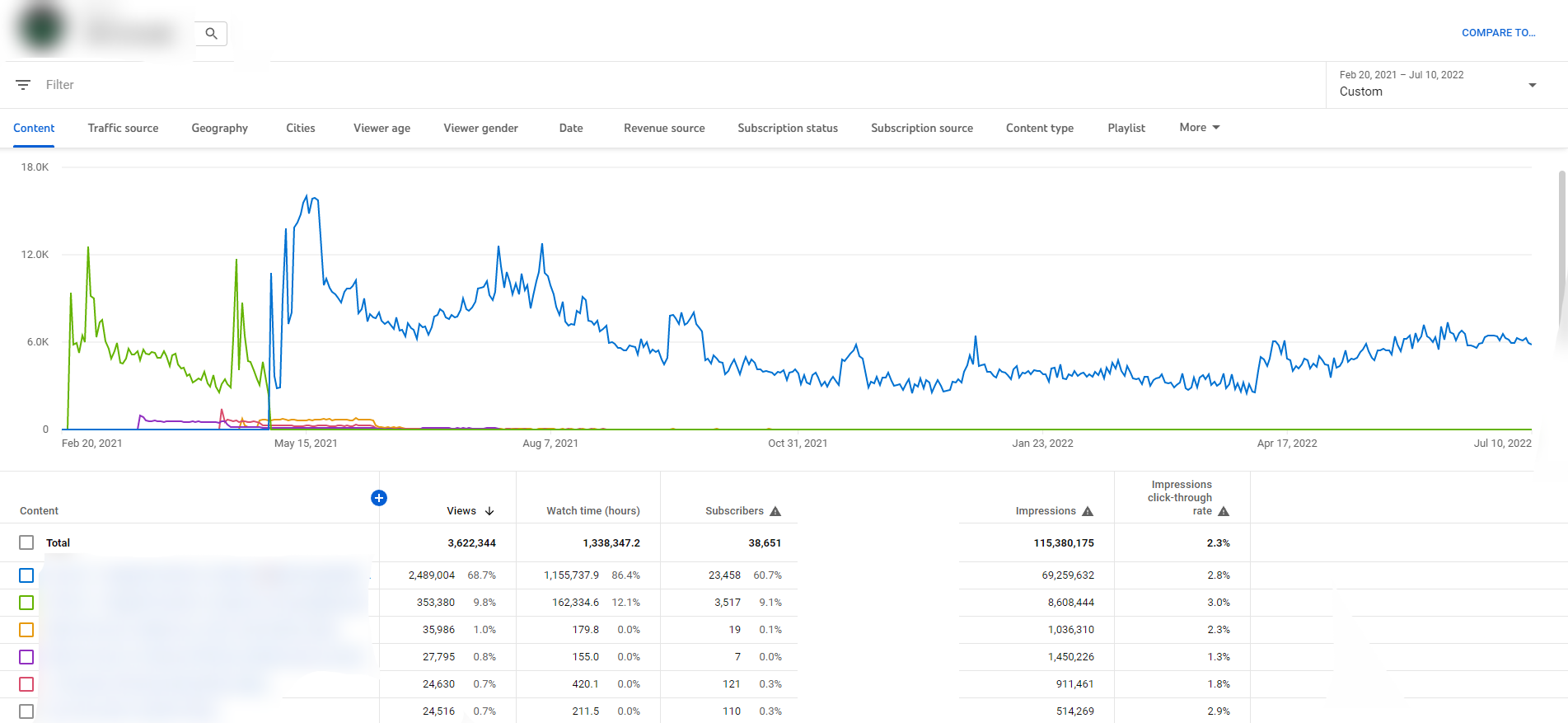Click the search magnifier icon
The image size is (1568, 723).
tap(211, 34)
